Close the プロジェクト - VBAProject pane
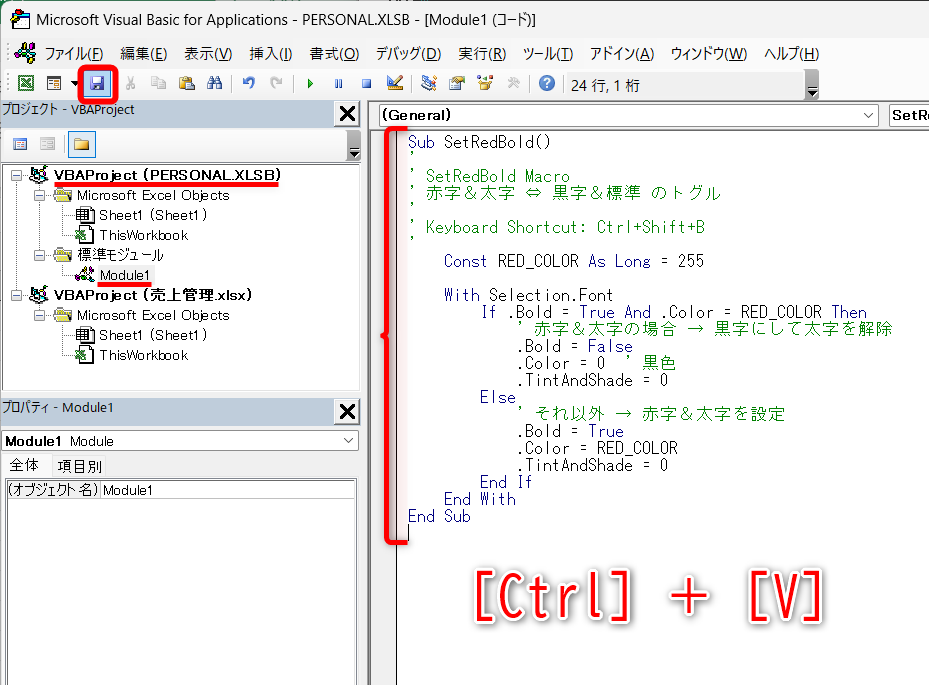The width and height of the screenshot is (929, 685). (x=347, y=113)
